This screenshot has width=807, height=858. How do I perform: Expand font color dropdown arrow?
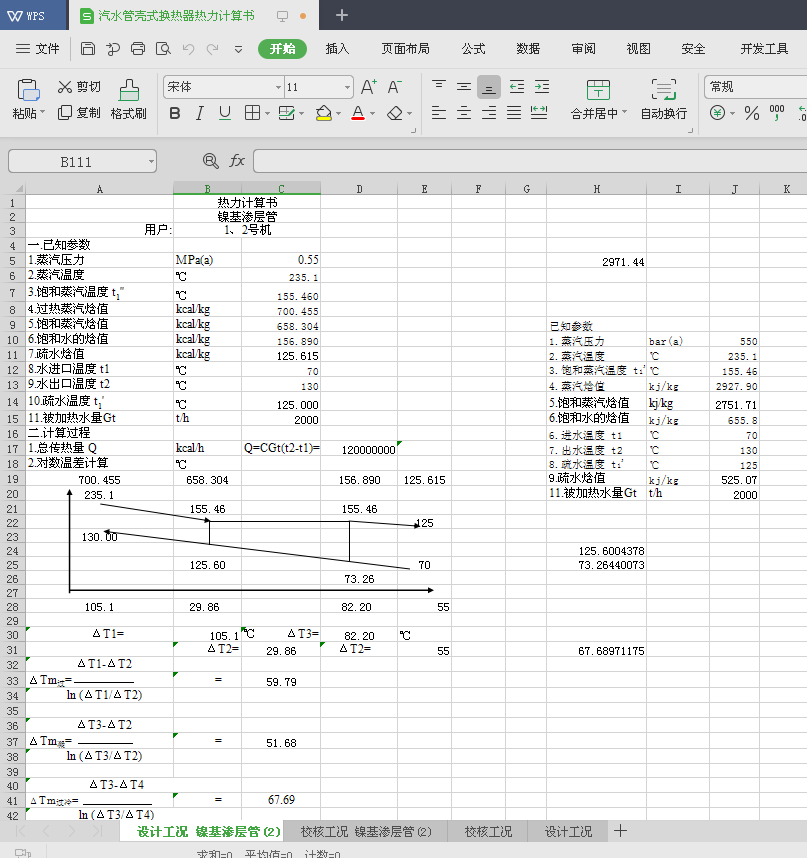tap(372, 114)
